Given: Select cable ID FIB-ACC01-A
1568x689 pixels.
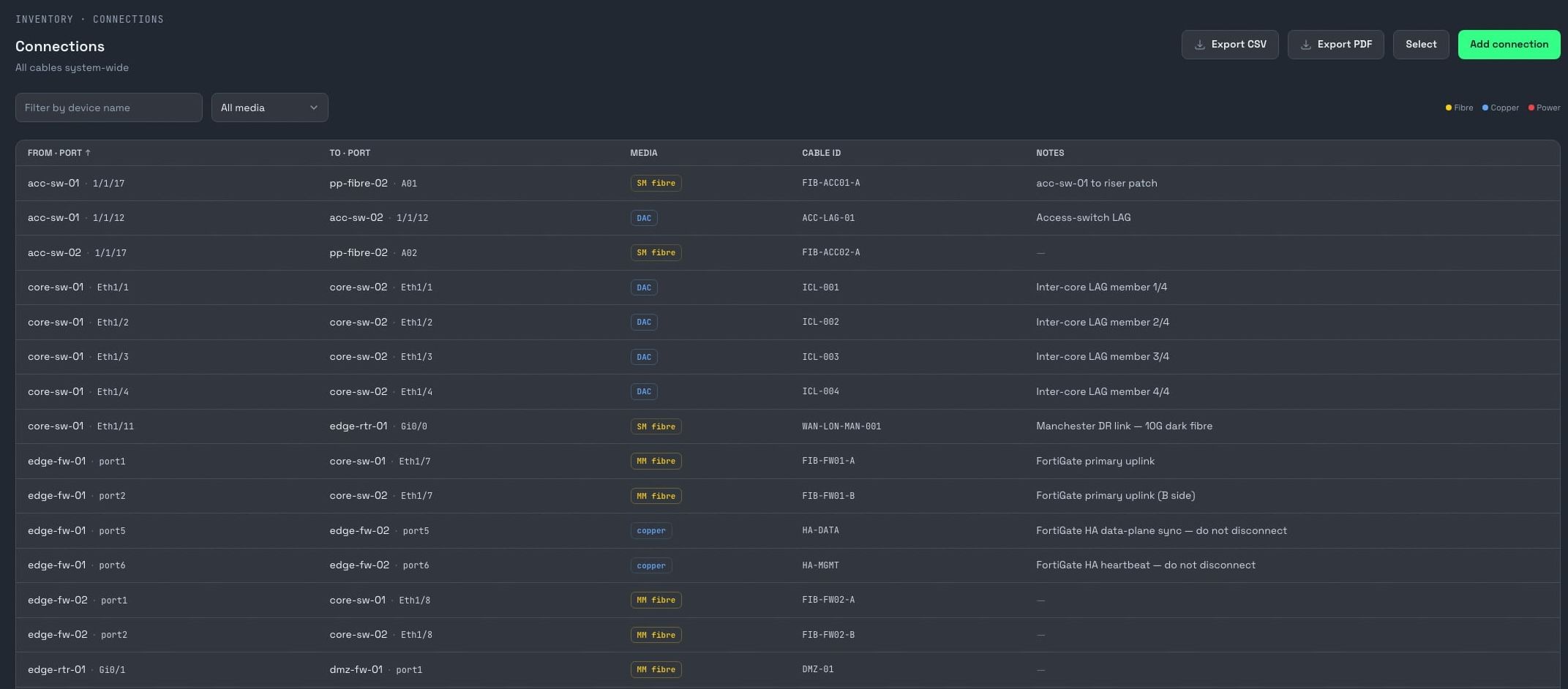Looking at the screenshot, I should (831, 183).
